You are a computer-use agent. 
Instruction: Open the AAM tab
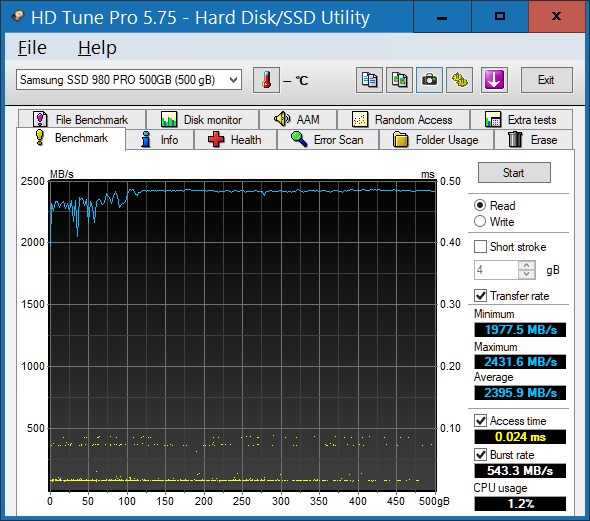pyautogui.click(x=298, y=120)
